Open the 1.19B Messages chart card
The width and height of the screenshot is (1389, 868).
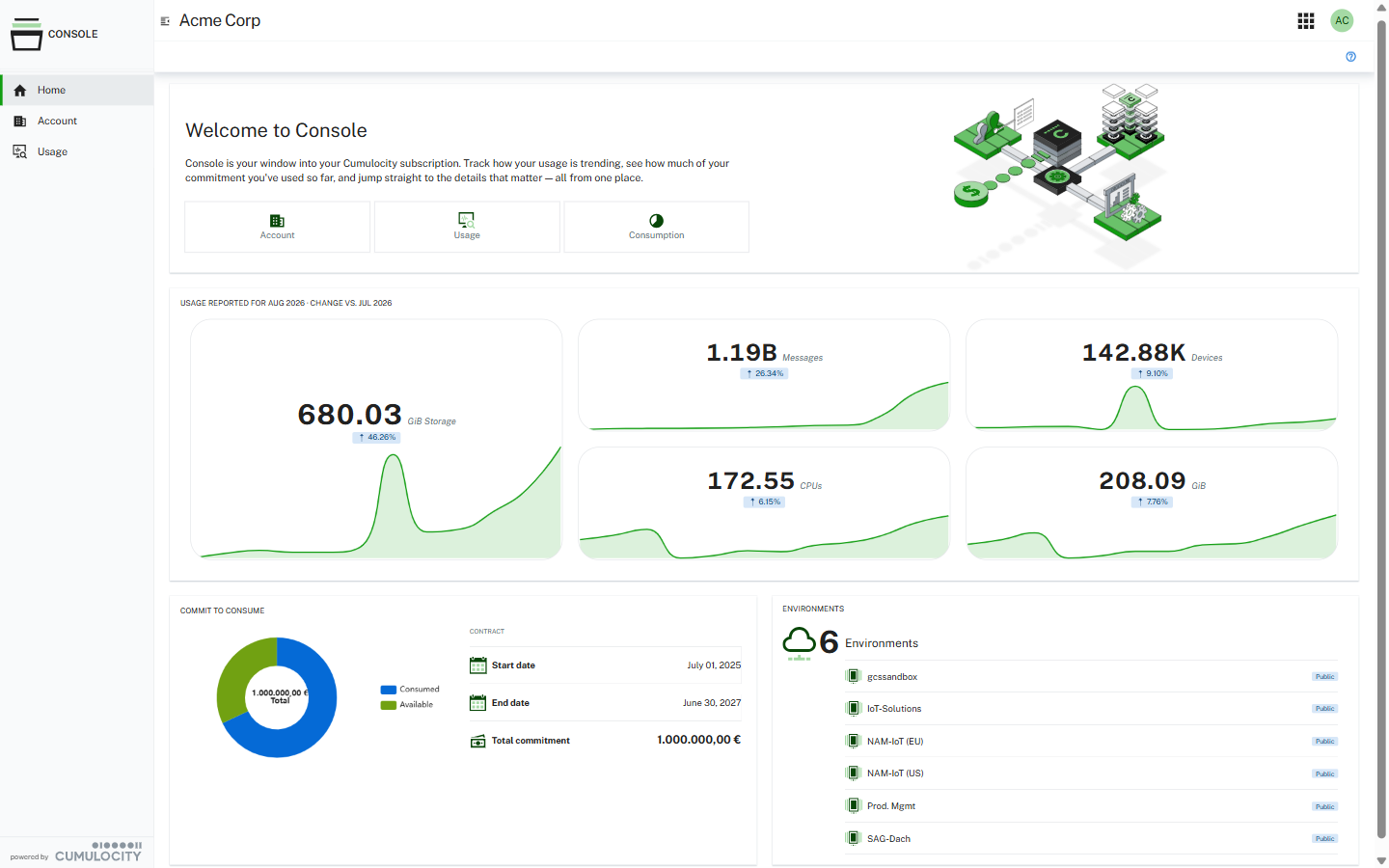[764, 374]
